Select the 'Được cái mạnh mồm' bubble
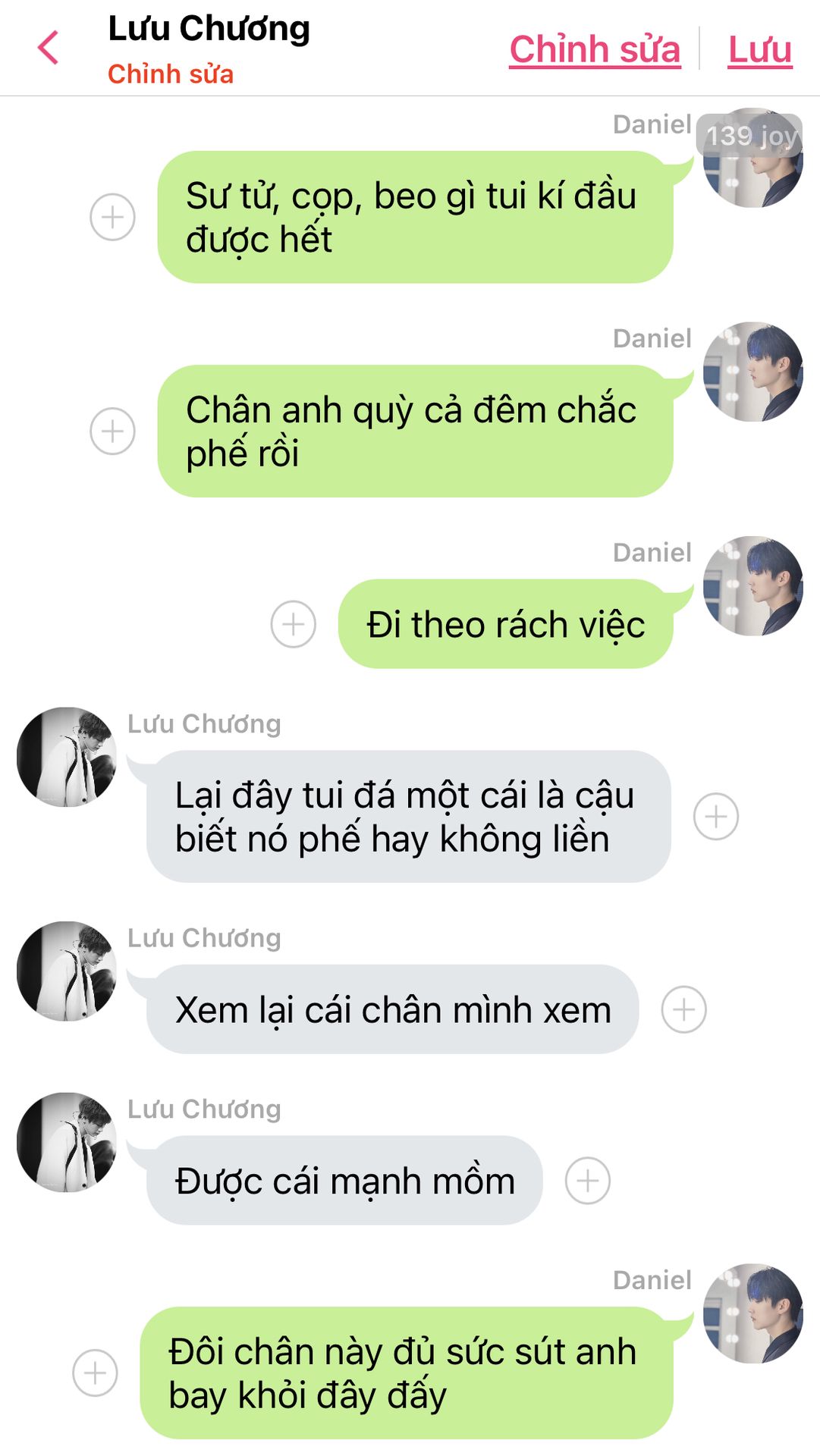The height and width of the screenshot is (1456, 820). coord(344,1181)
